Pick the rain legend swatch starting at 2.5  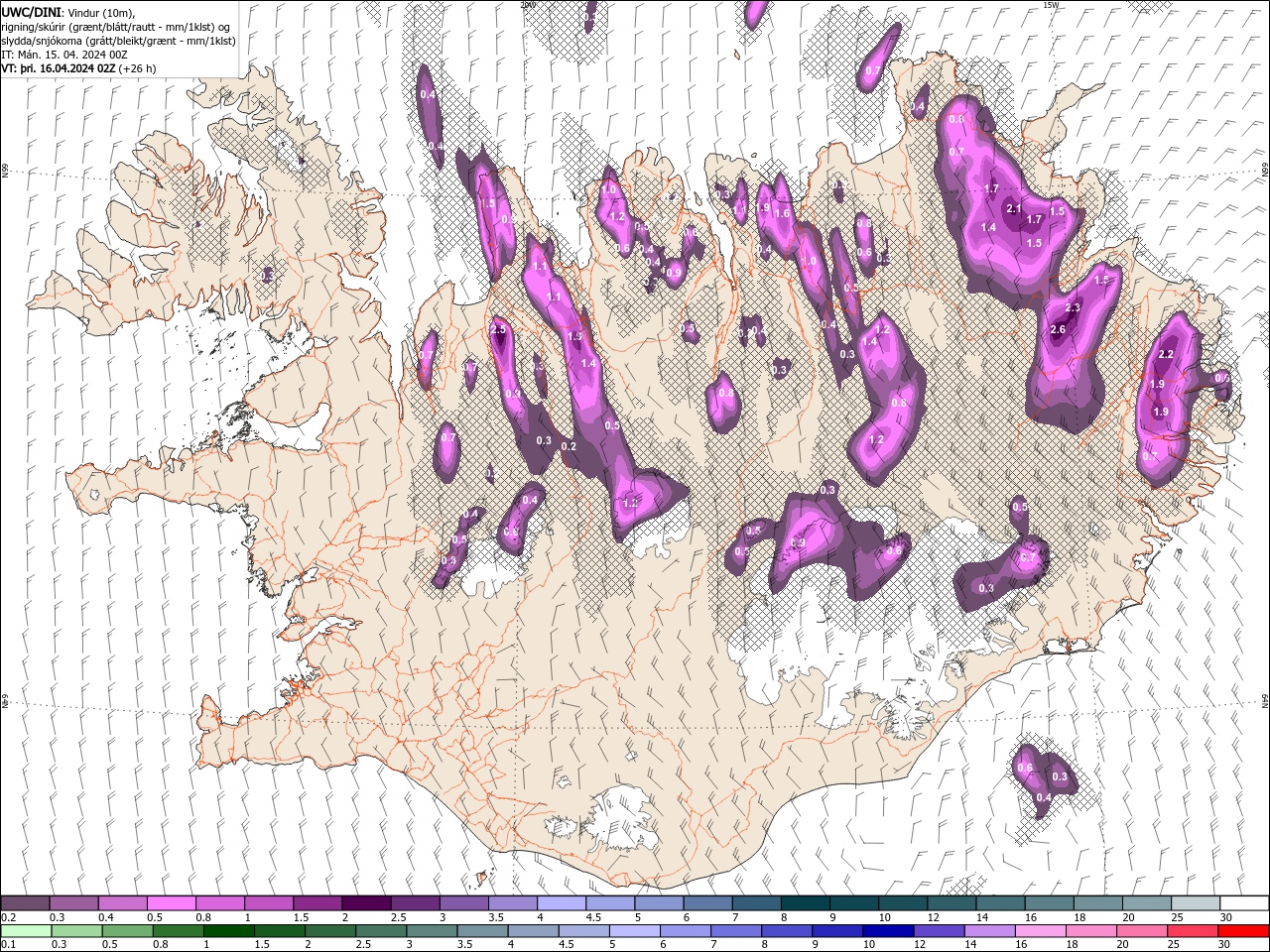[x=380, y=931]
